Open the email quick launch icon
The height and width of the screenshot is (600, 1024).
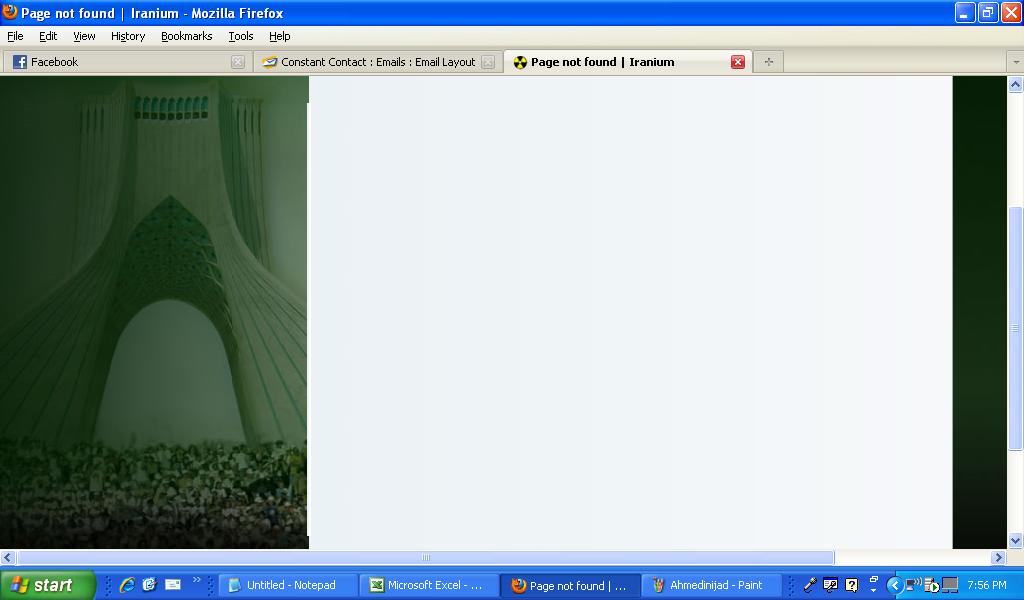(172, 585)
